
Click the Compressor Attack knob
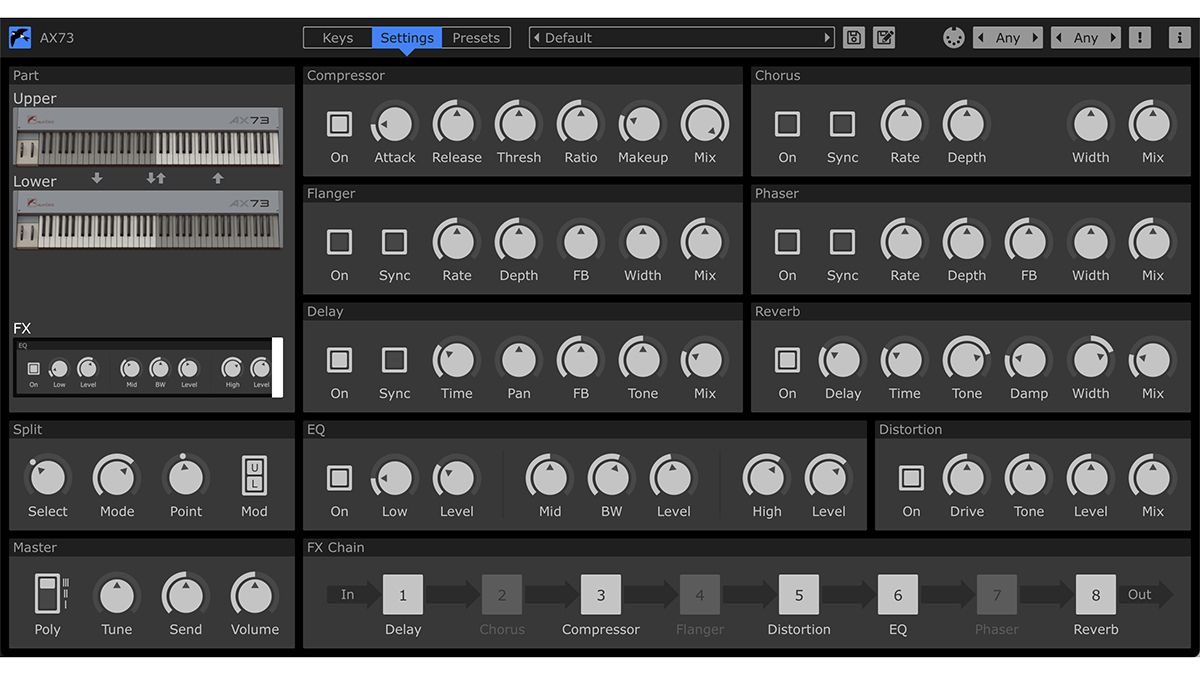pyautogui.click(x=395, y=124)
